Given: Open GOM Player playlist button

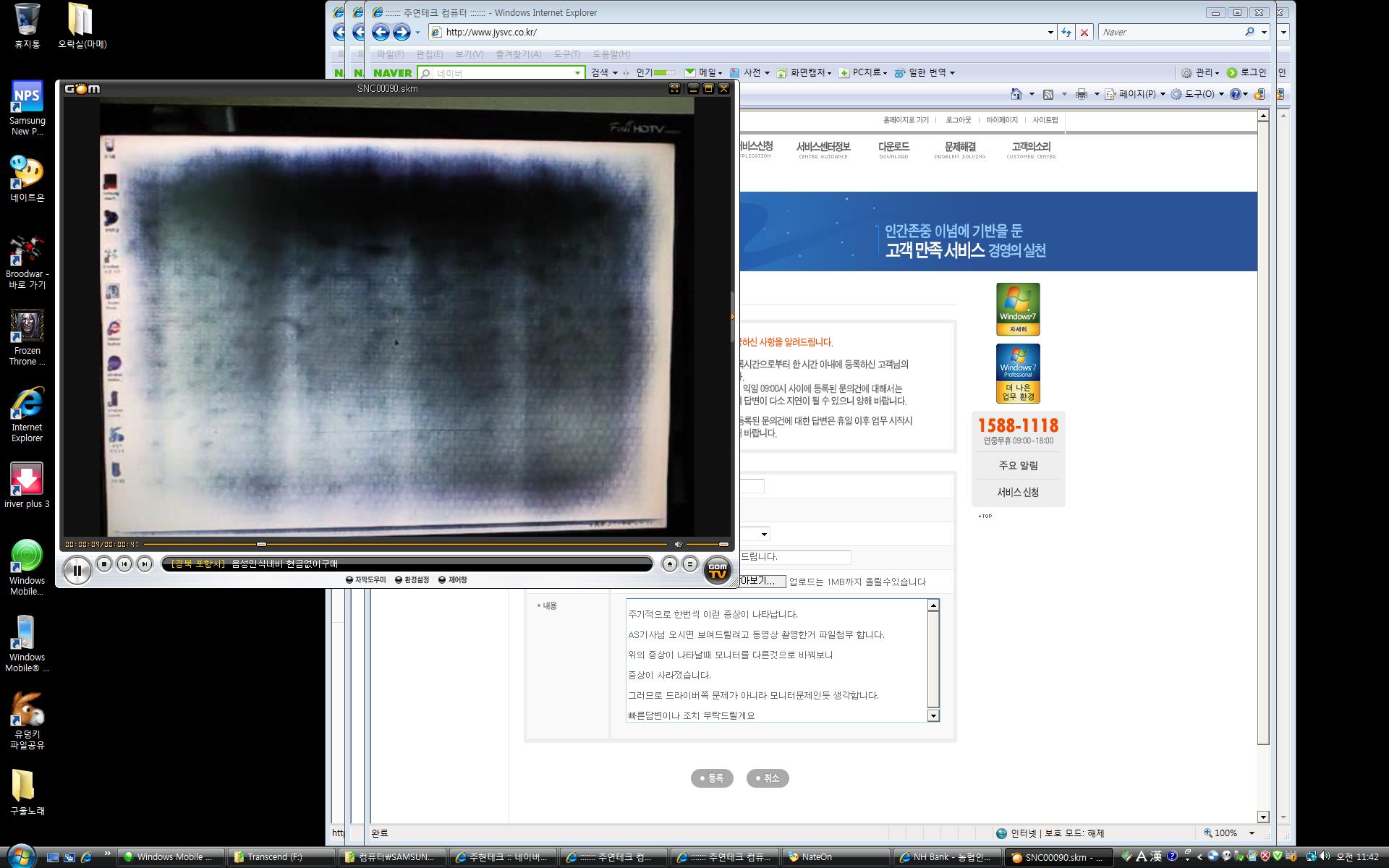Looking at the screenshot, I should (x=690, y=564).
